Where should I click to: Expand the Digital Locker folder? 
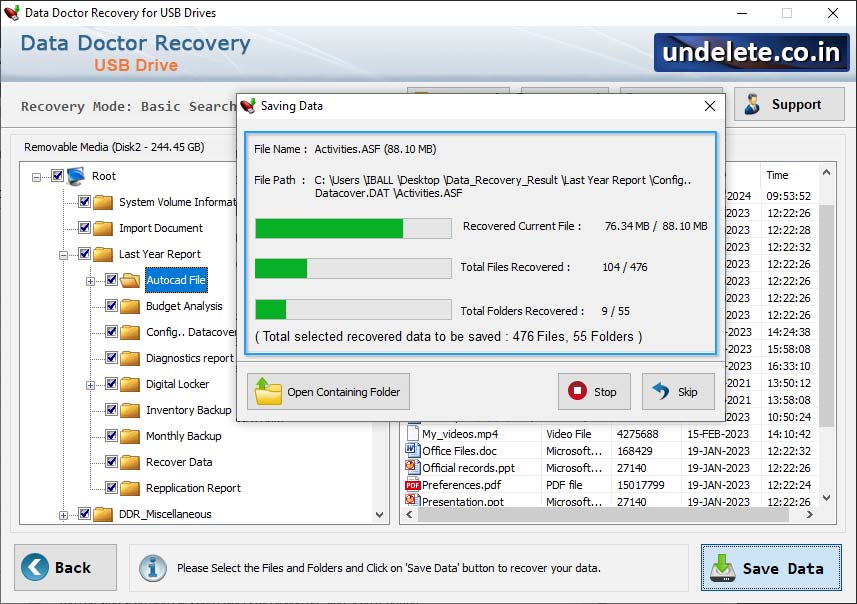pos(90,385)
